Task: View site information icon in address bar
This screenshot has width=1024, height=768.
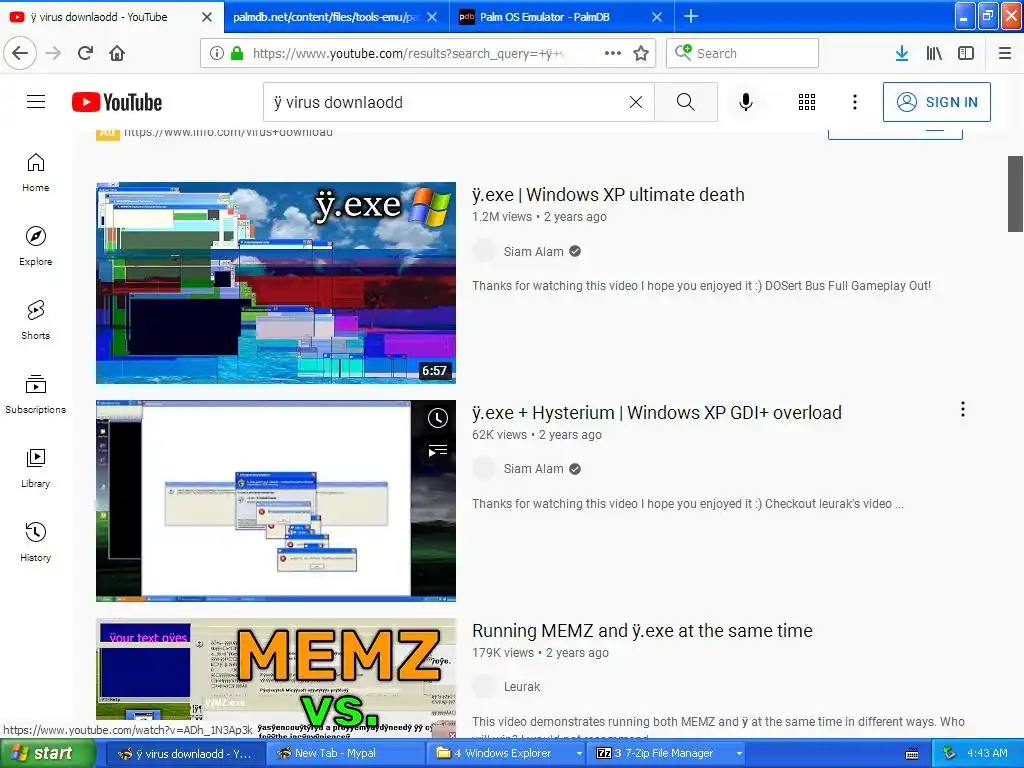Action: [x=216, y=53]
